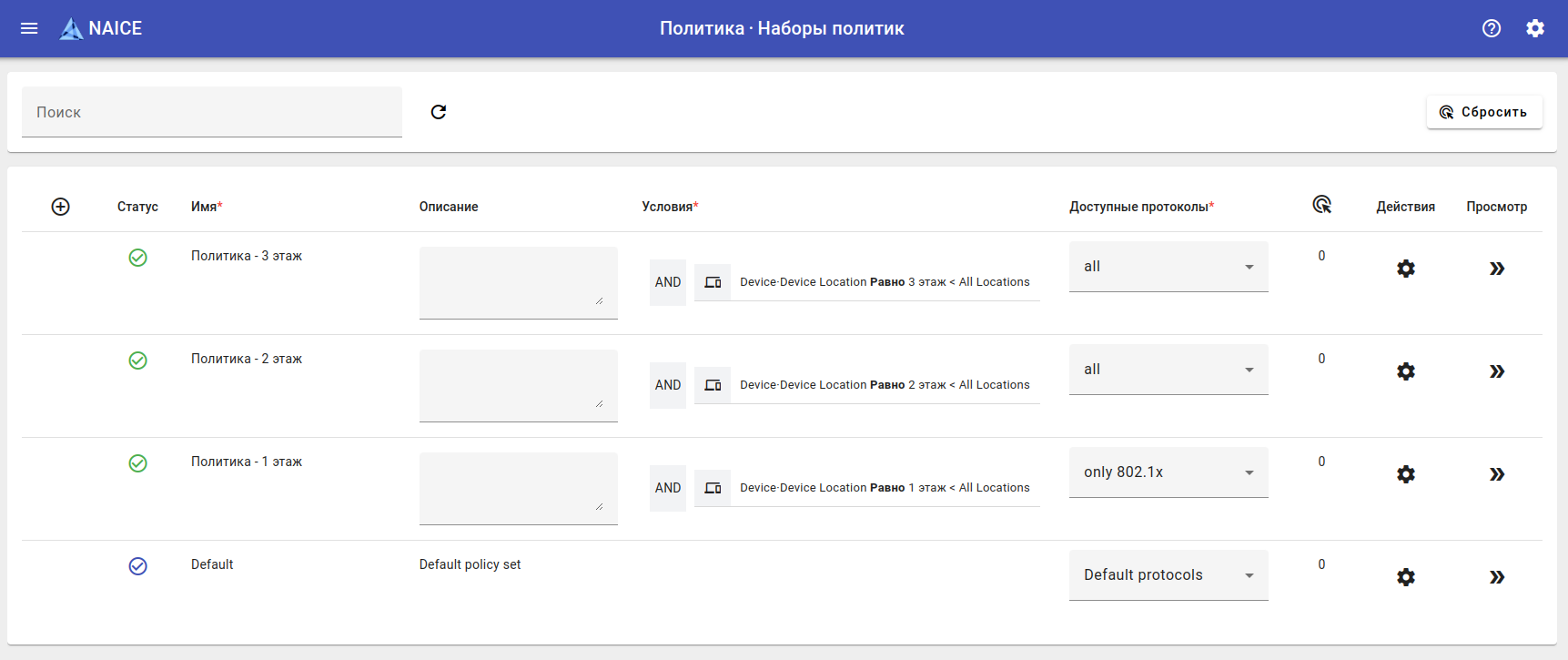Screen dimensions: 1568x660
Task: Click the refresh icon next to search
Action: pyautogui.click(x=439, y=112)
